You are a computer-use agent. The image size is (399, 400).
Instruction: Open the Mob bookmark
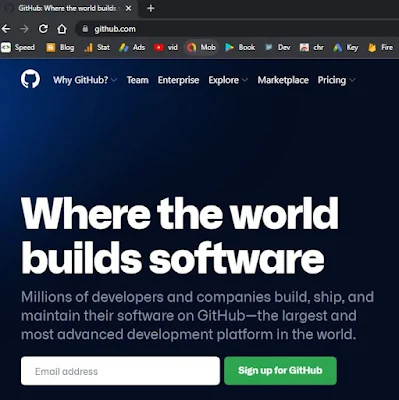click(201, 48)
